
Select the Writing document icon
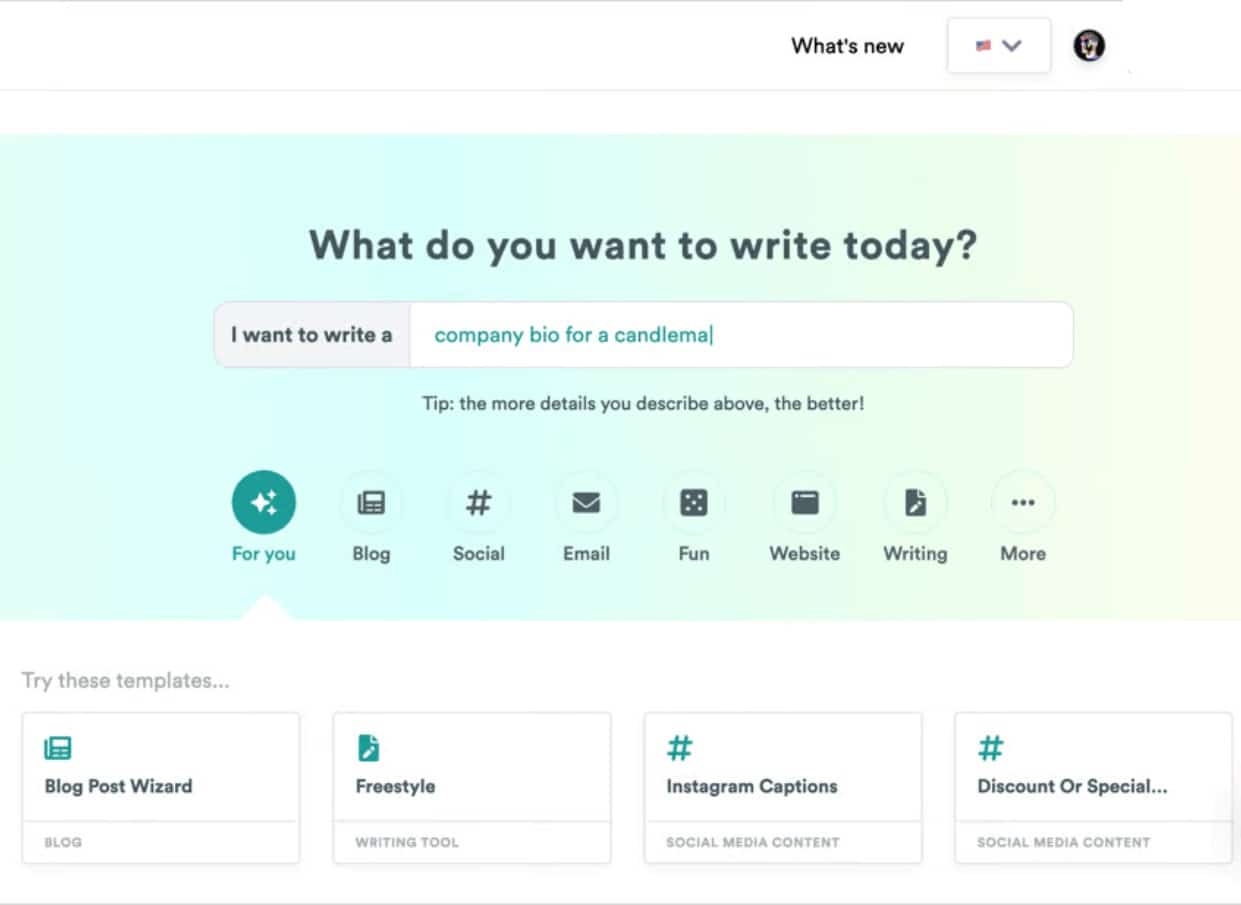pyautogui.click(x=915, y=502)
